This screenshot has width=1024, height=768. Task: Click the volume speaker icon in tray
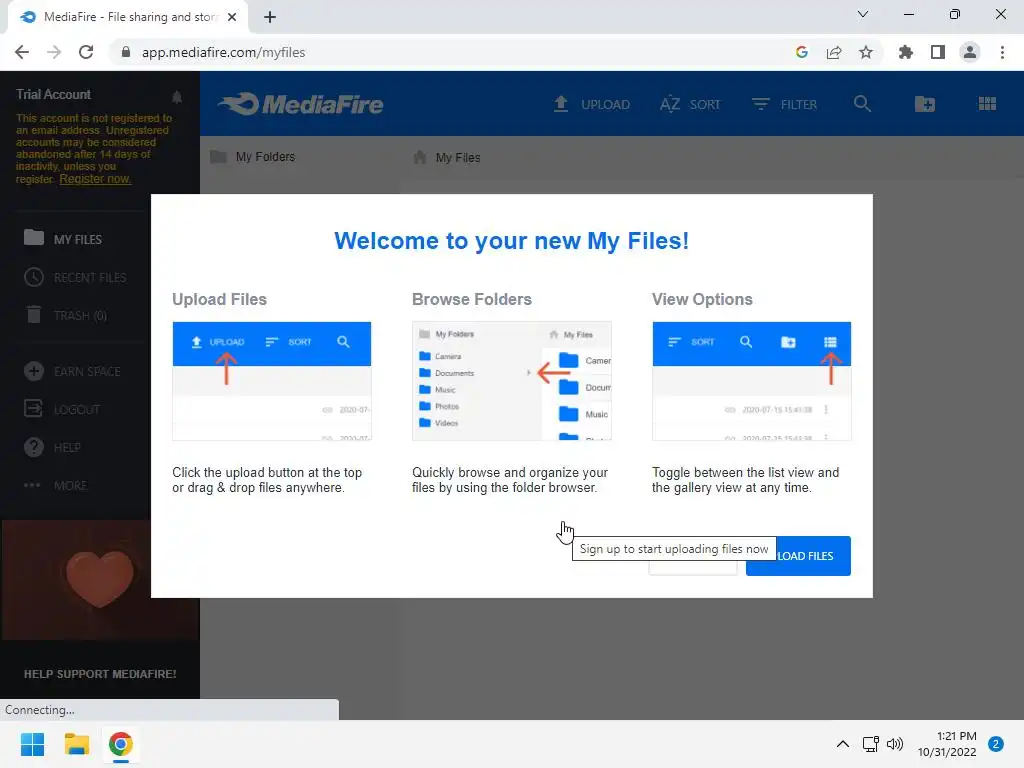[895, 744]
